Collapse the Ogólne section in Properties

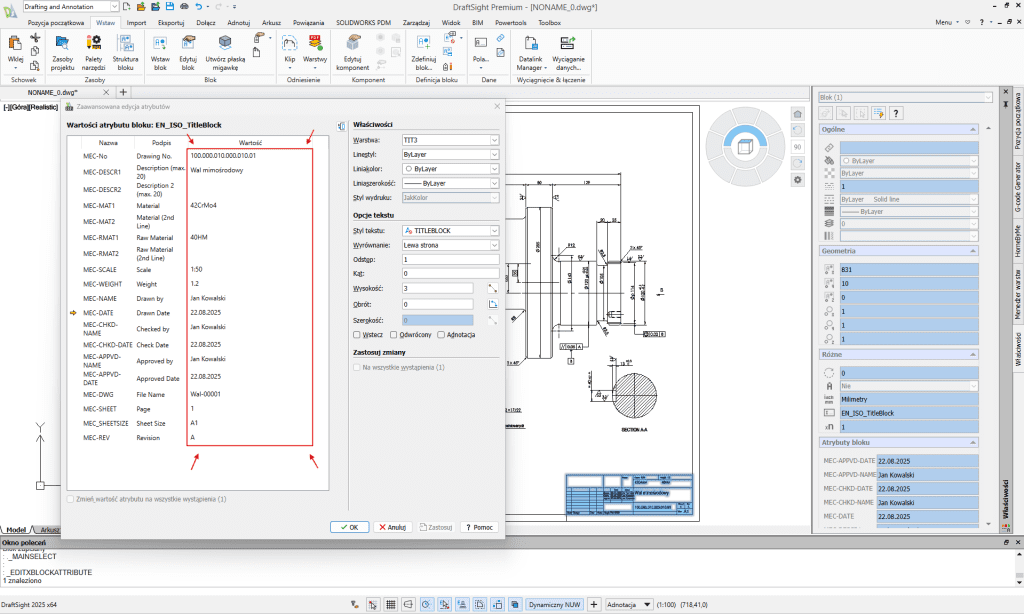973,129
